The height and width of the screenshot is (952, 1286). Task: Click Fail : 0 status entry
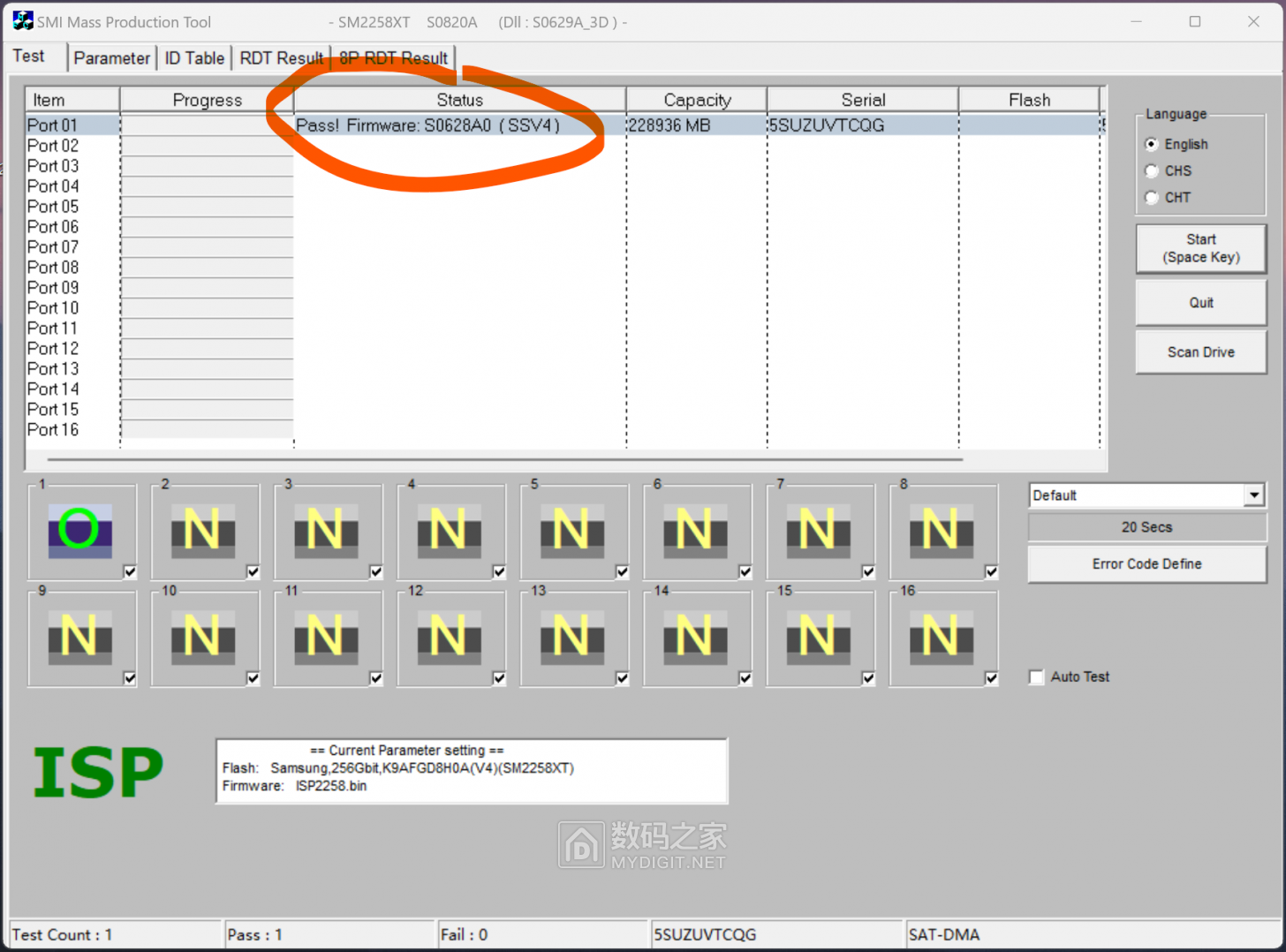click(x=542, y=934)
